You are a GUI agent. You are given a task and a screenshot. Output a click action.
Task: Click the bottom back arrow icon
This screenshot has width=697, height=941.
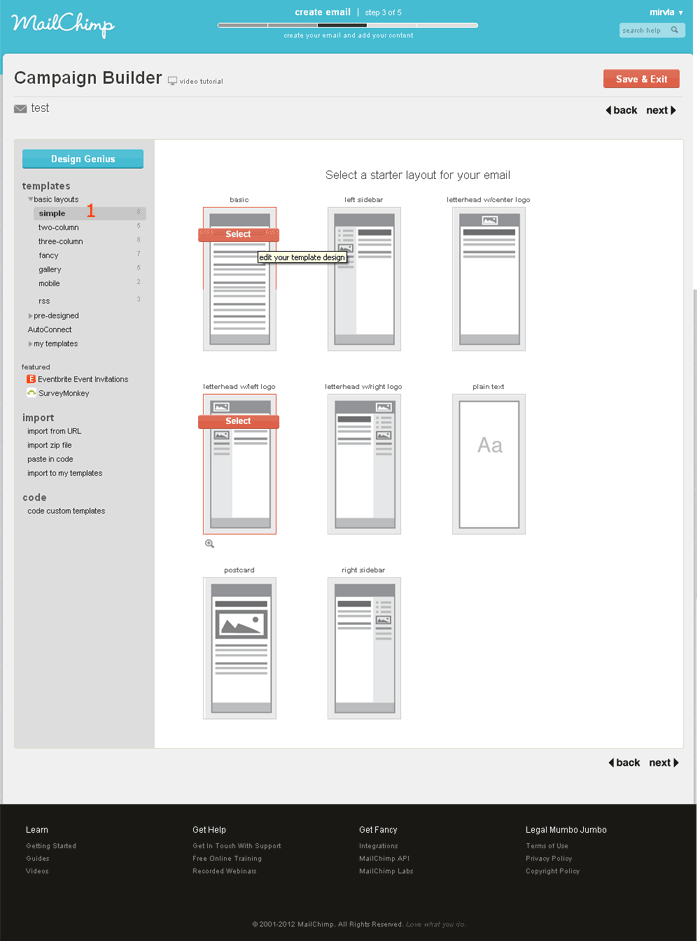click(x=611, y=762)
